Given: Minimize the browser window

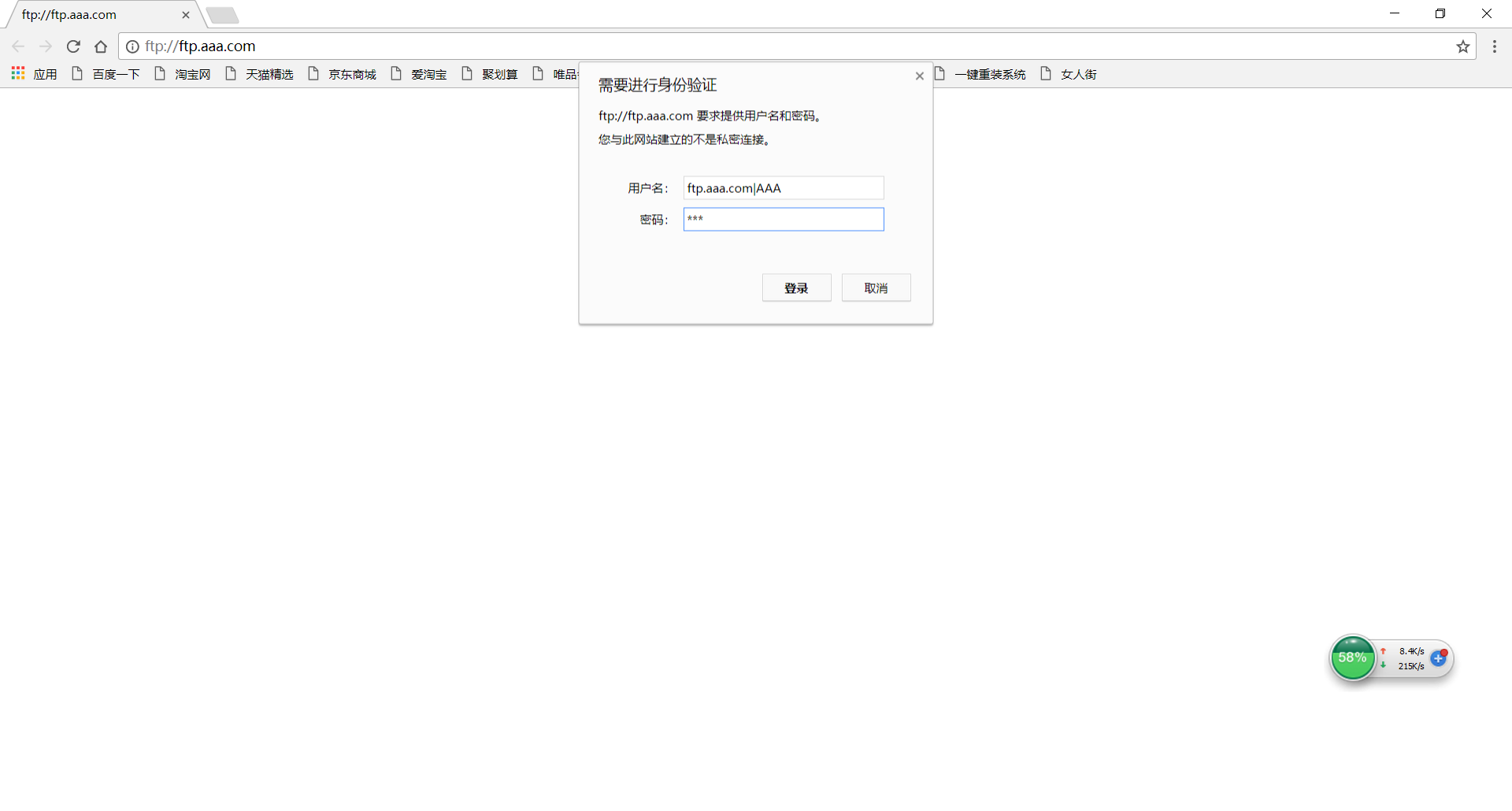Looking at the screenshot, I should click(x=1395, y=13).
